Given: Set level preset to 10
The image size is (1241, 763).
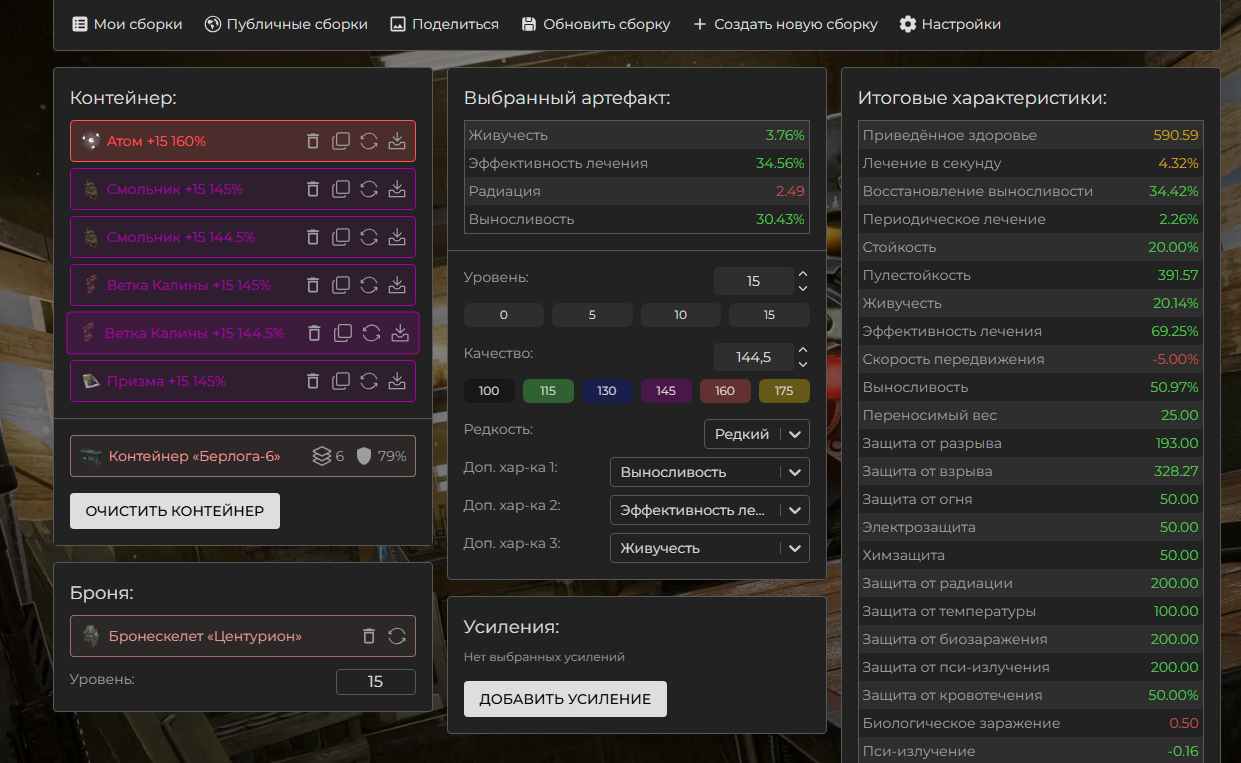Looking at the screenshot, I should point(680,315).
